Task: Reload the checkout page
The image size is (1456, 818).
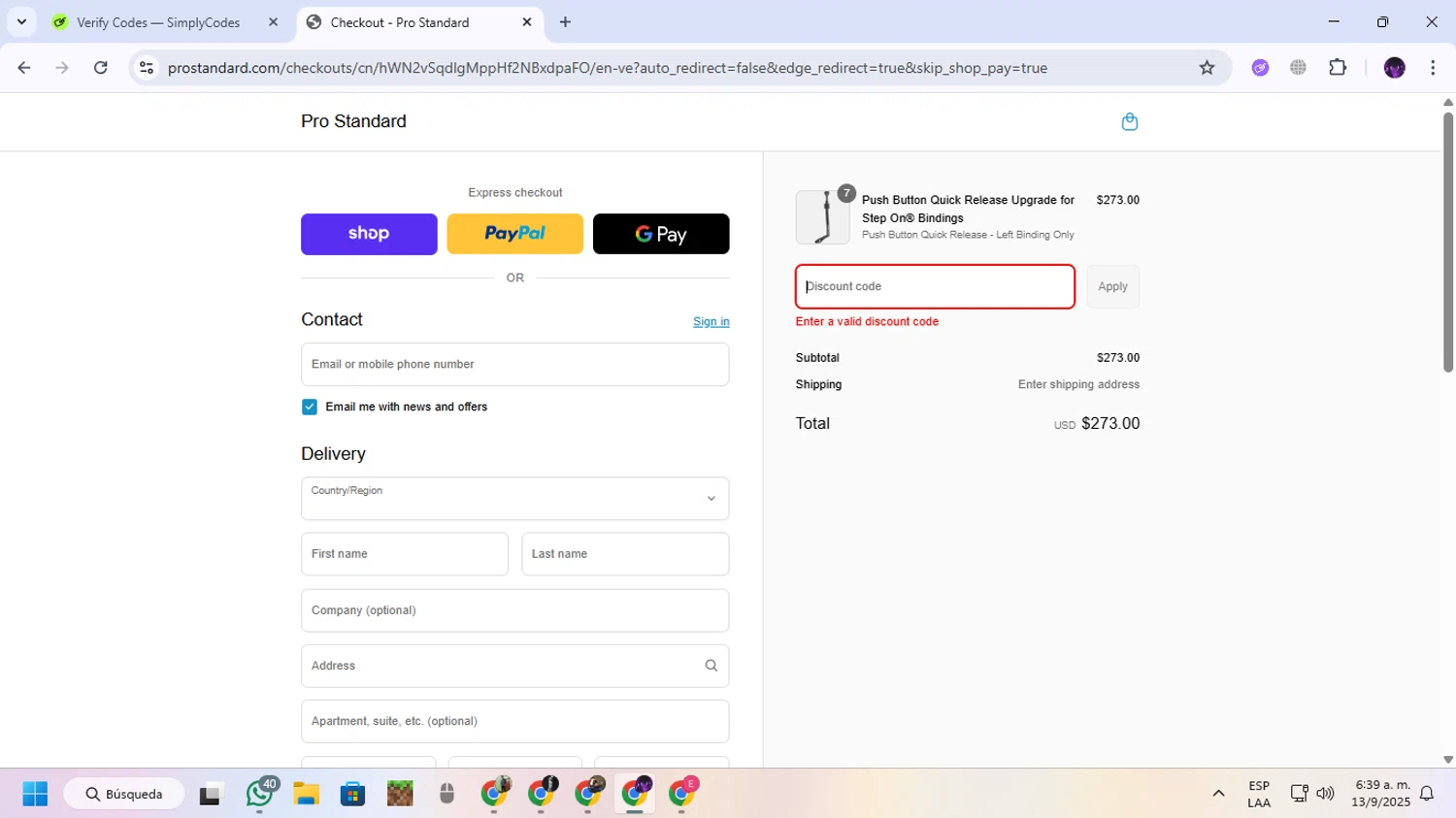Action: [x=101, y=68]
